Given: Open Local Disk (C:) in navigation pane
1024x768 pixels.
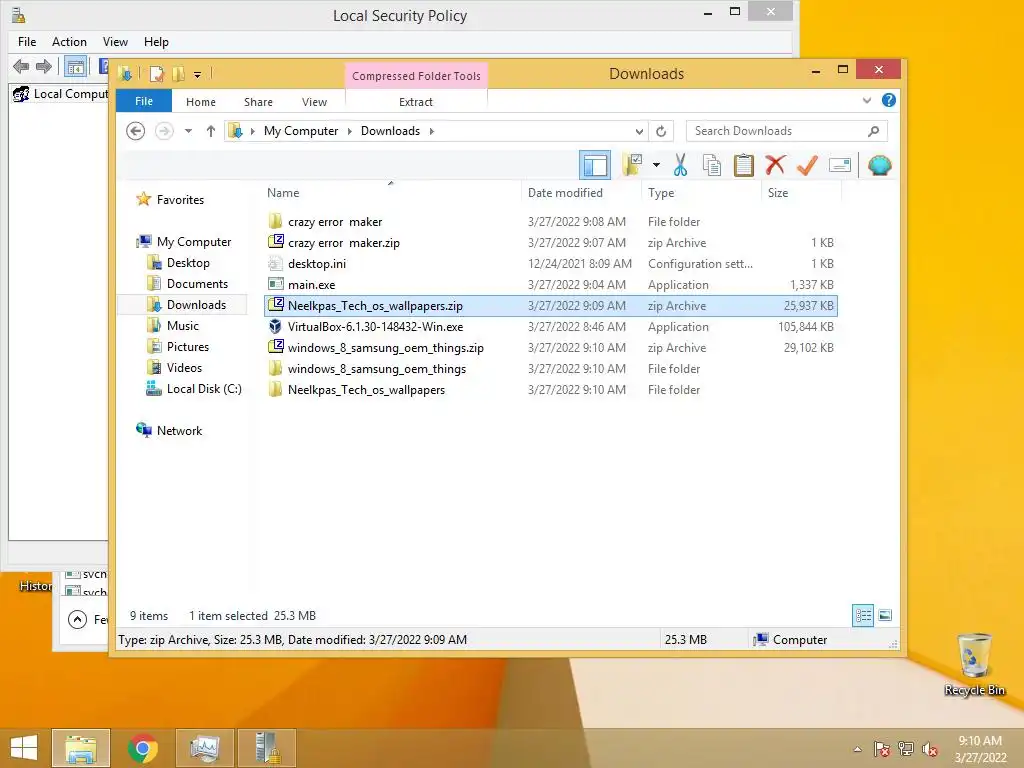Looking at the screenshot, I should click(x=194, y=389).
